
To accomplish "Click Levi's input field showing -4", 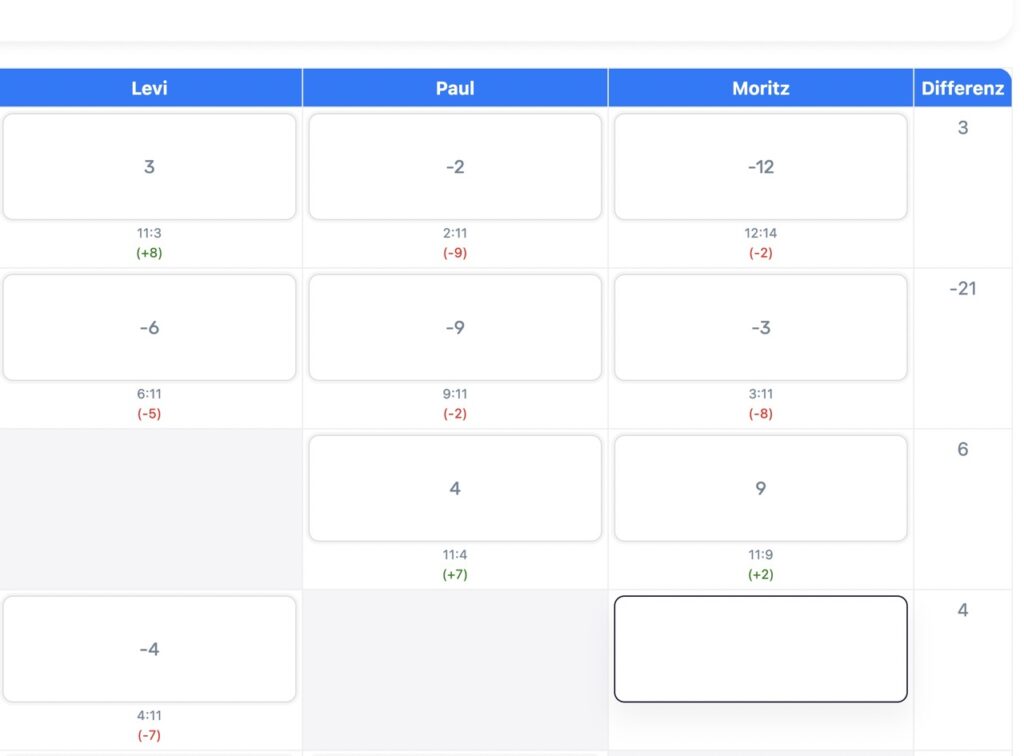I will tap(149, 650).
